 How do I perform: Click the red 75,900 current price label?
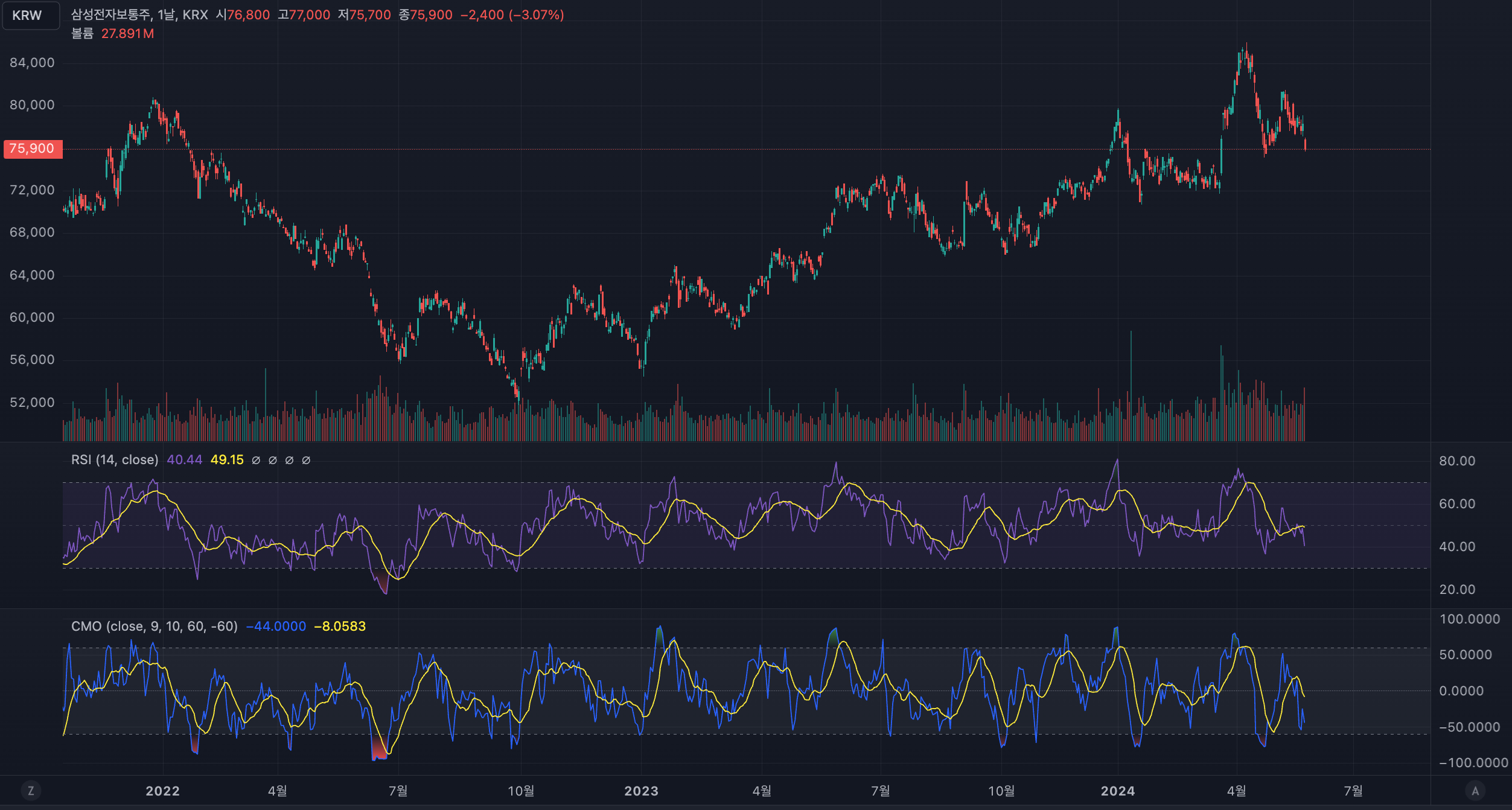(x=33, y=148)
